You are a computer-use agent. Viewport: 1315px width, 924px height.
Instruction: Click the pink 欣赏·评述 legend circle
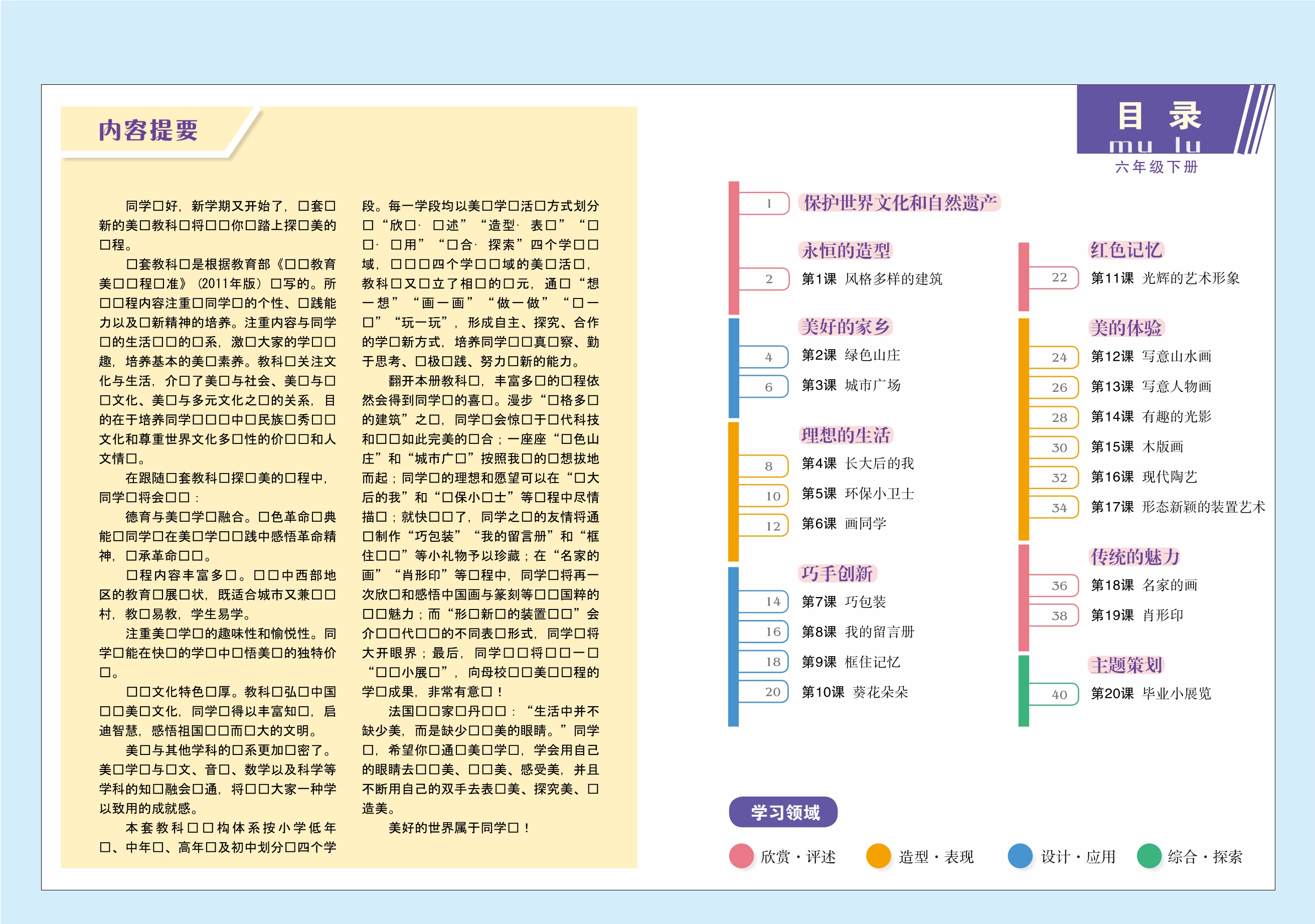[x=741, y=856]
